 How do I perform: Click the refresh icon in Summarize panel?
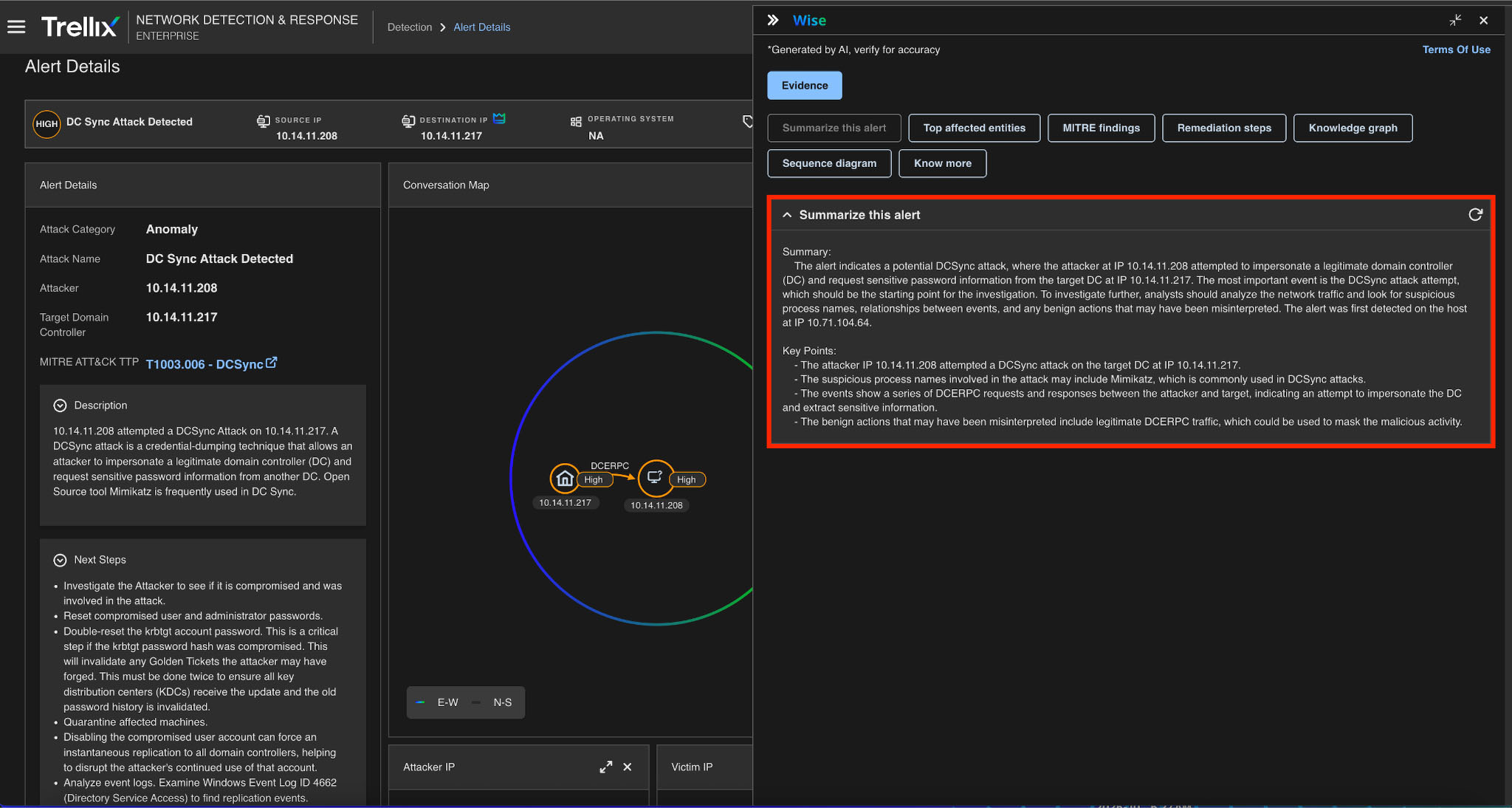(x=1475, y=214)
